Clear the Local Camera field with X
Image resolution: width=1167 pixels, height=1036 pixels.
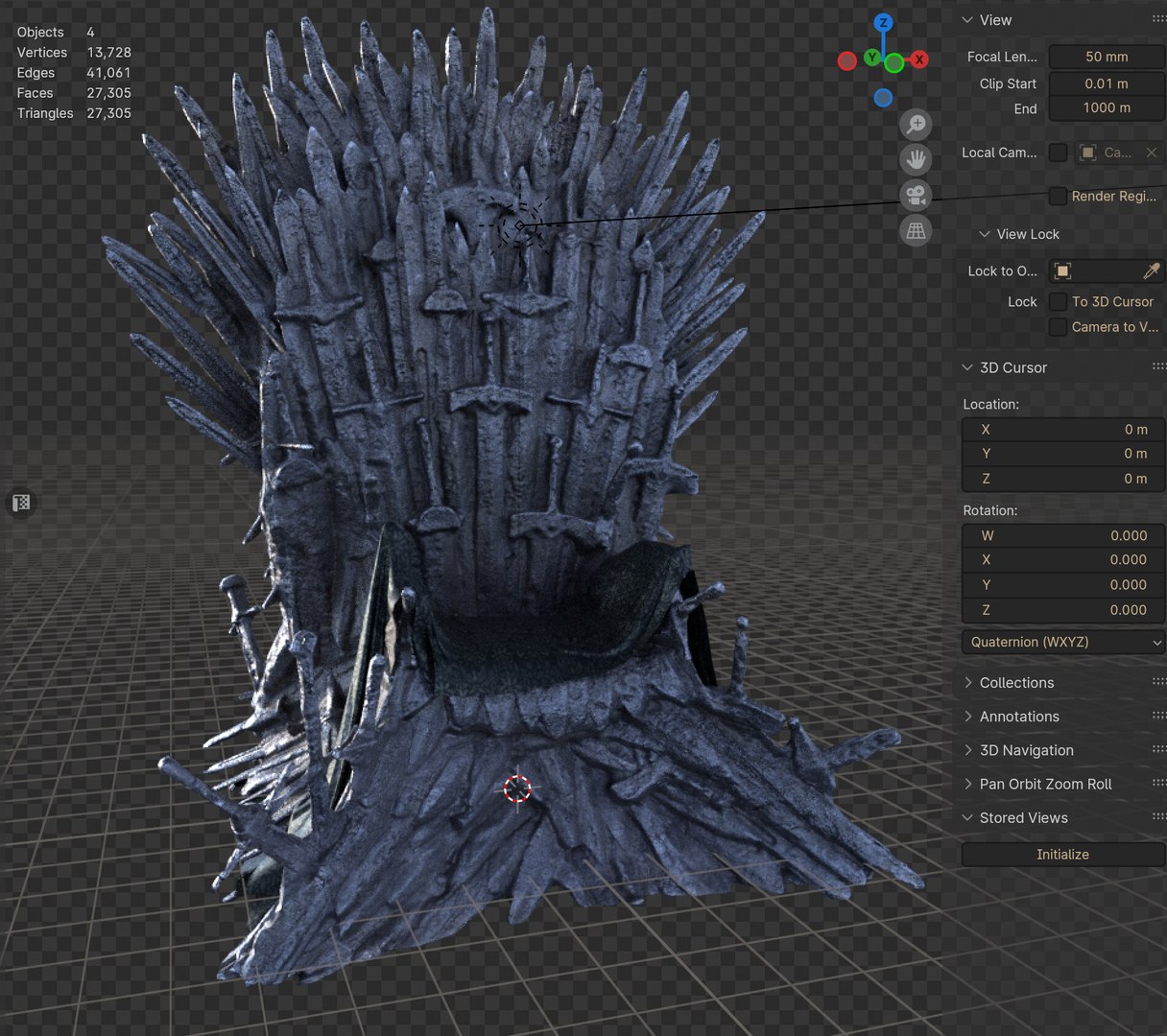point(1152,153)
